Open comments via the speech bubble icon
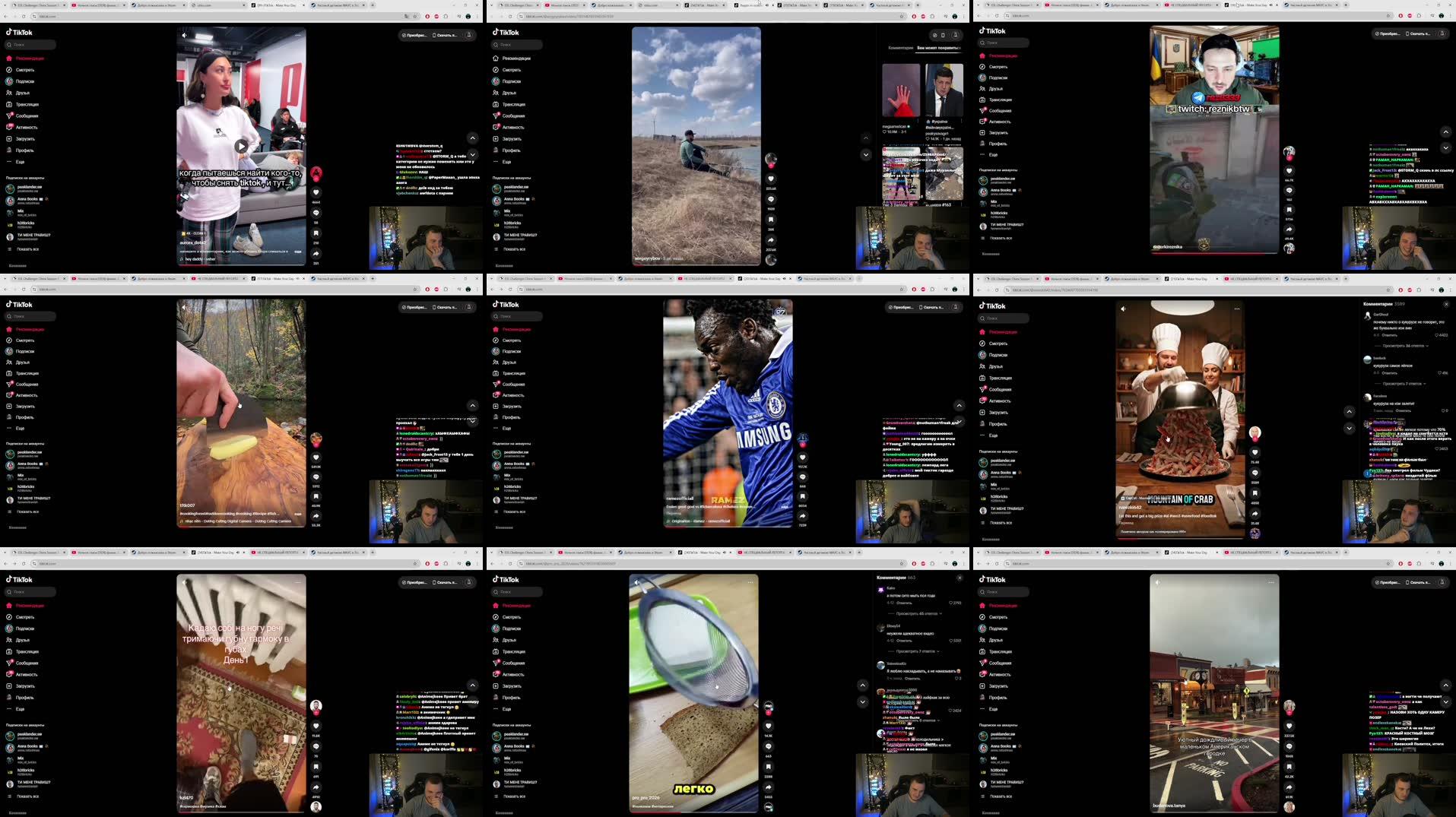Screen dimensions: 1456x817 click(x=1255, y=473)
